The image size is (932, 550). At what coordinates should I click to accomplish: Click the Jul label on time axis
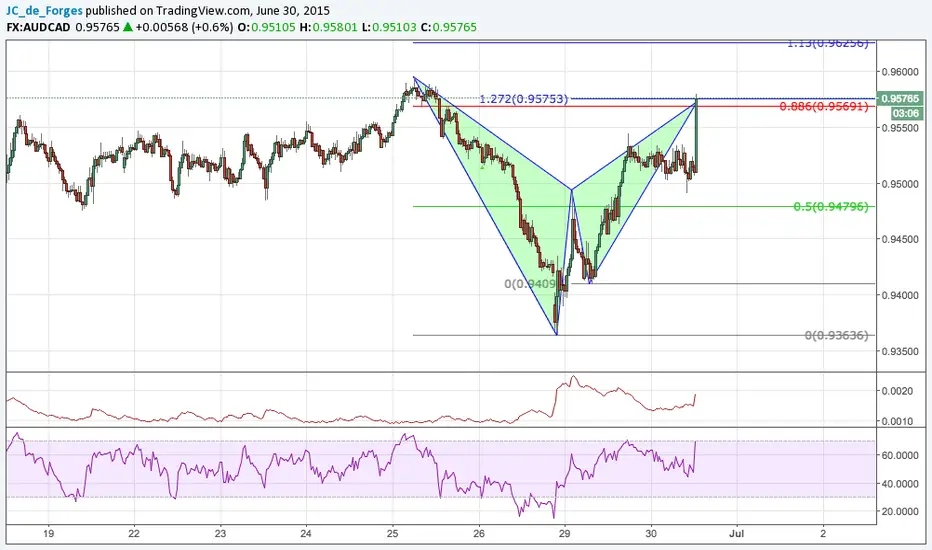tap(736, 533)
